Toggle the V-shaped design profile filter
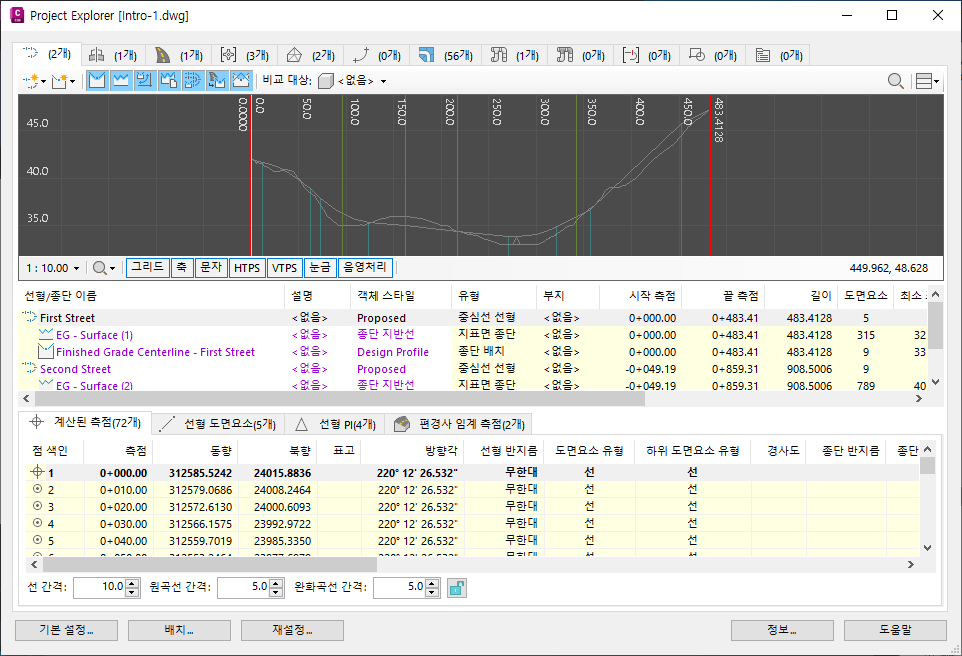962x656 pixels. pyautogui.click(x=97, y=80)
